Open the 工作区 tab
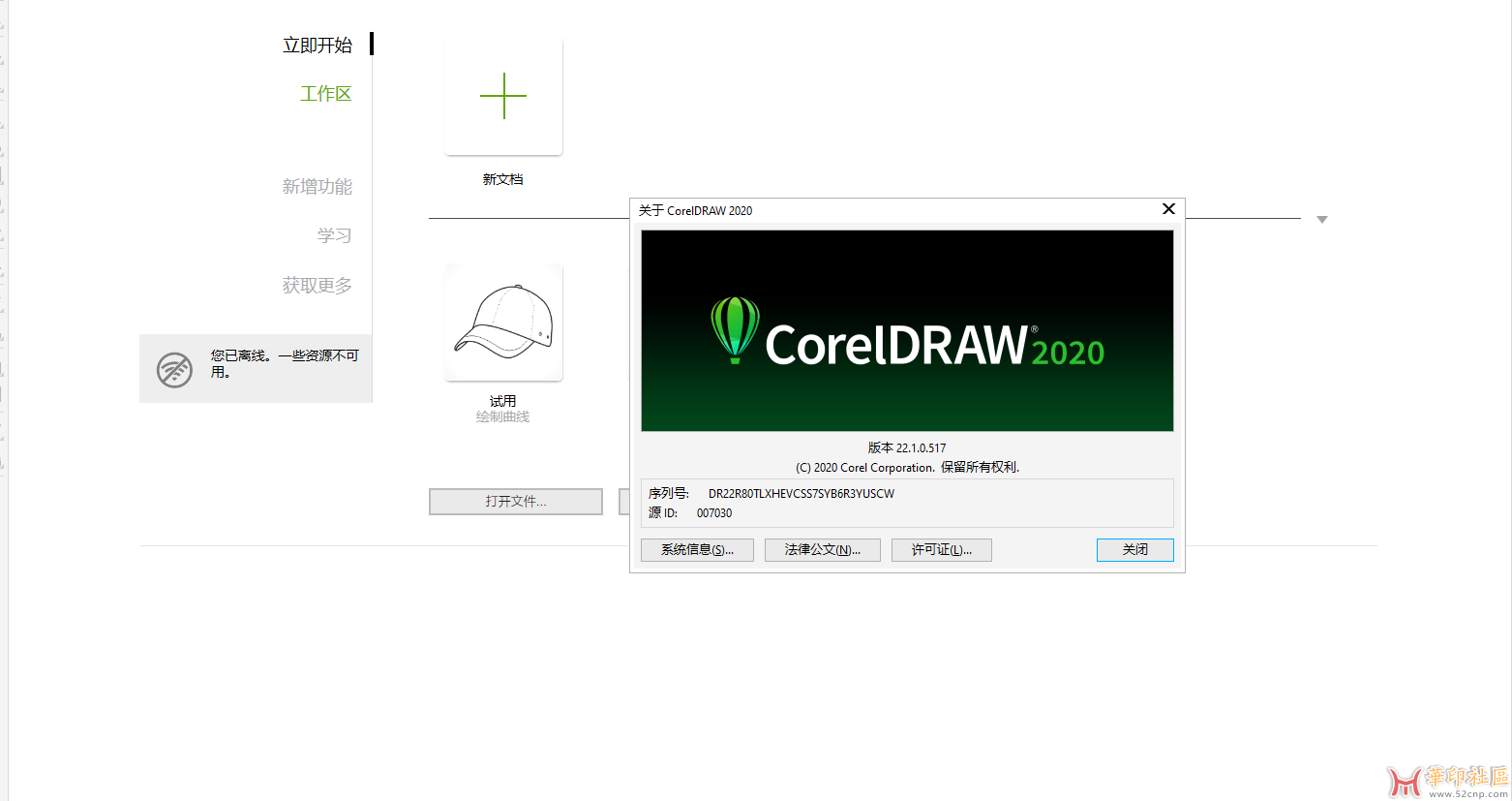Screen dimensions: 1512x801 325,94
